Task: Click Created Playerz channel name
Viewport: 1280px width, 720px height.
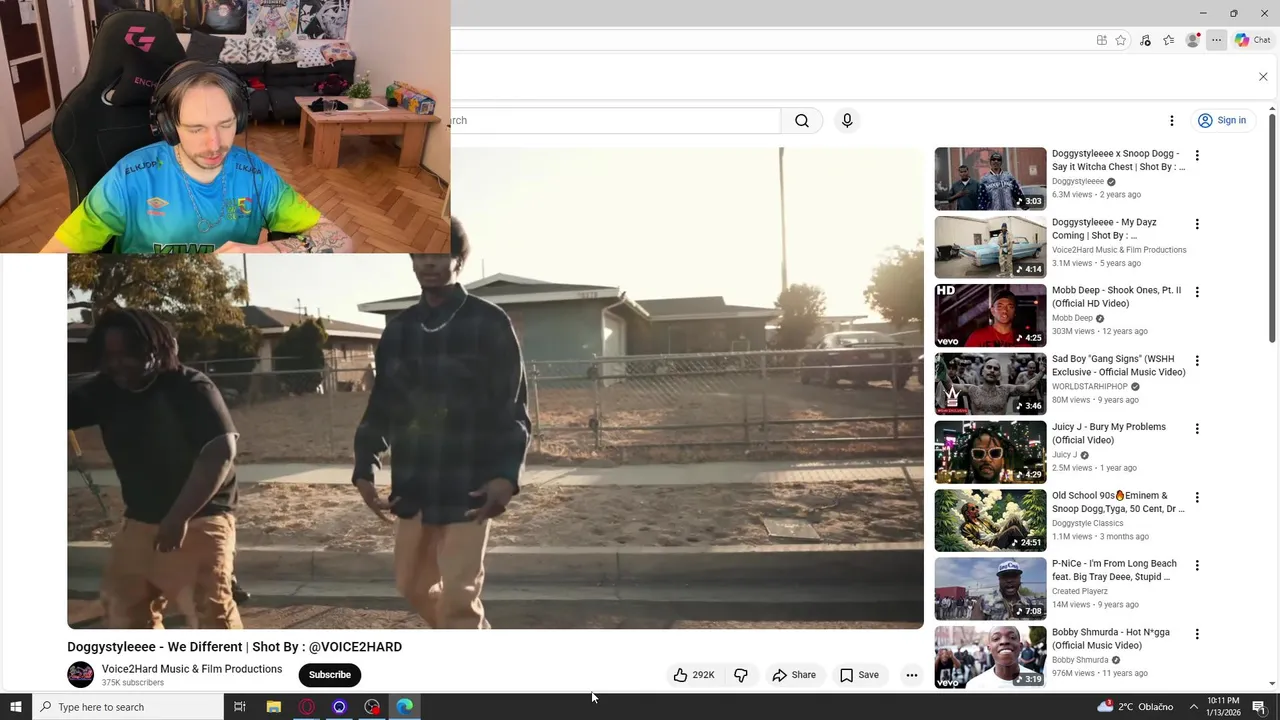Action: (1080, 591)
